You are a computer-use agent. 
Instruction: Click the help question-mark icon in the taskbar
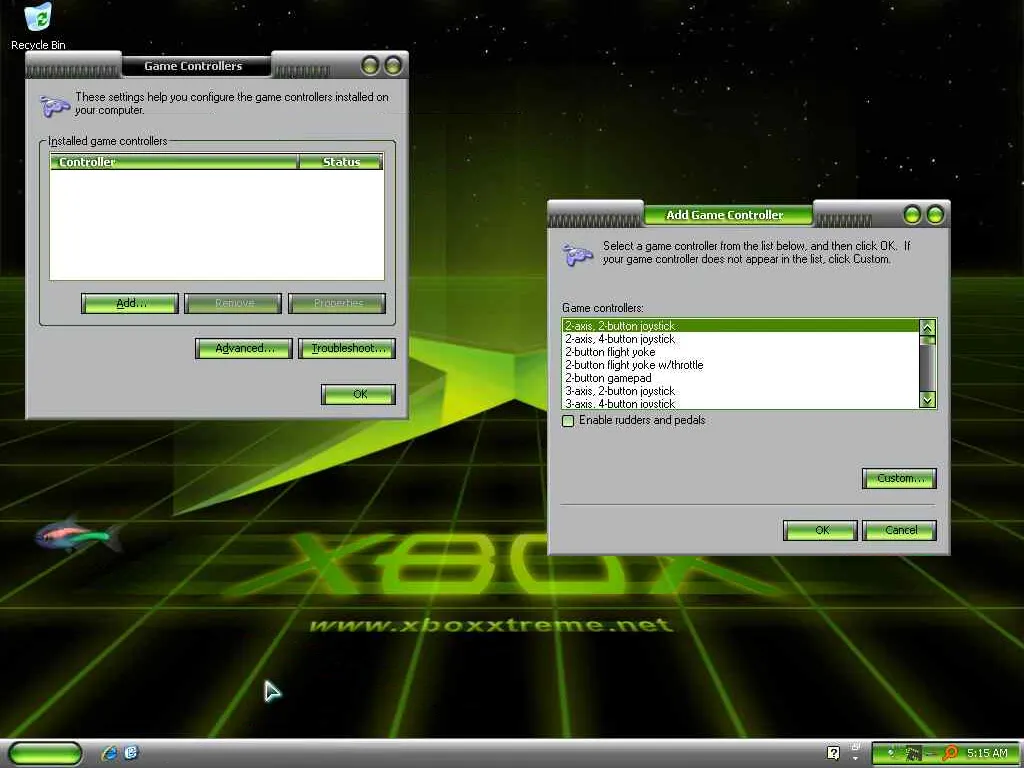coord(833,753)
